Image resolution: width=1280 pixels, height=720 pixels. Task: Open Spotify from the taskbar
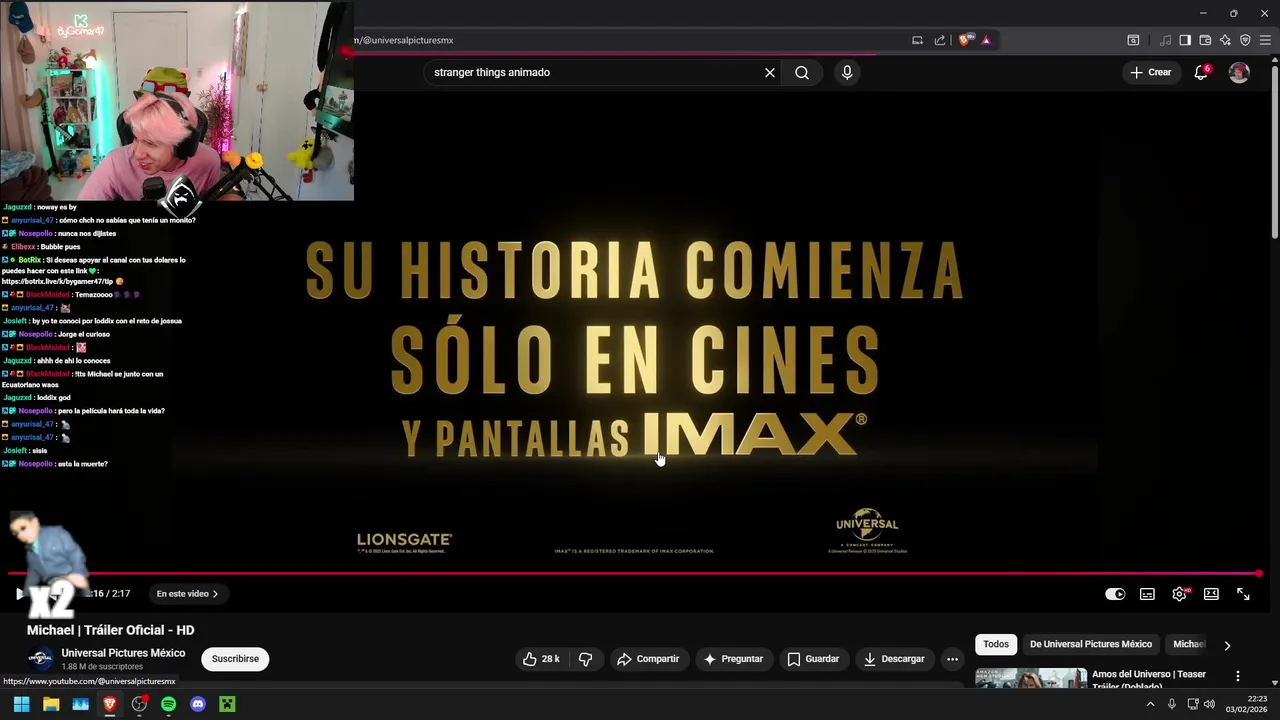(168, 704)
